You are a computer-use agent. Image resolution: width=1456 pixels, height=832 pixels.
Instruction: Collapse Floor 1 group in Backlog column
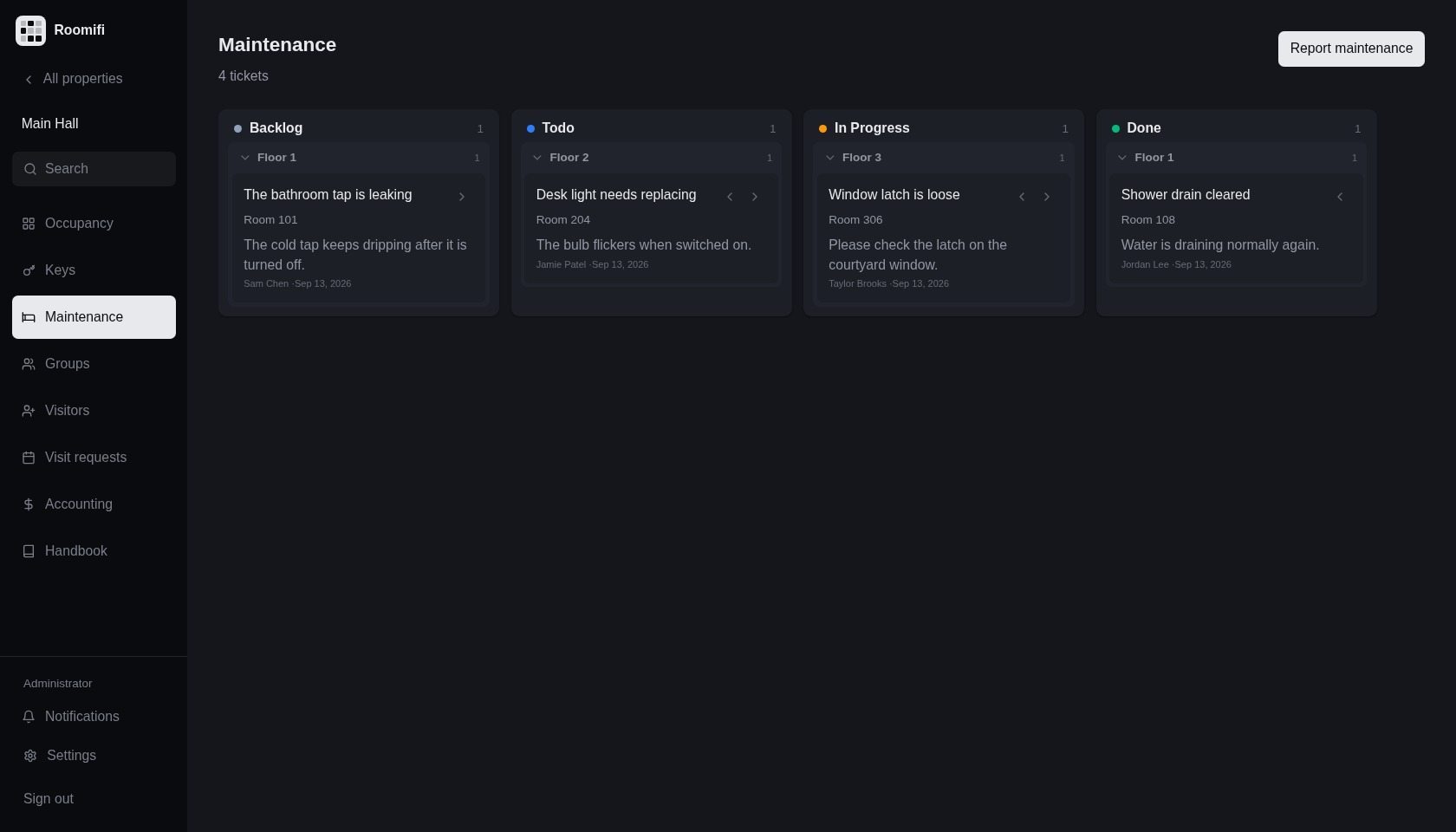click(x=245, y=158)
